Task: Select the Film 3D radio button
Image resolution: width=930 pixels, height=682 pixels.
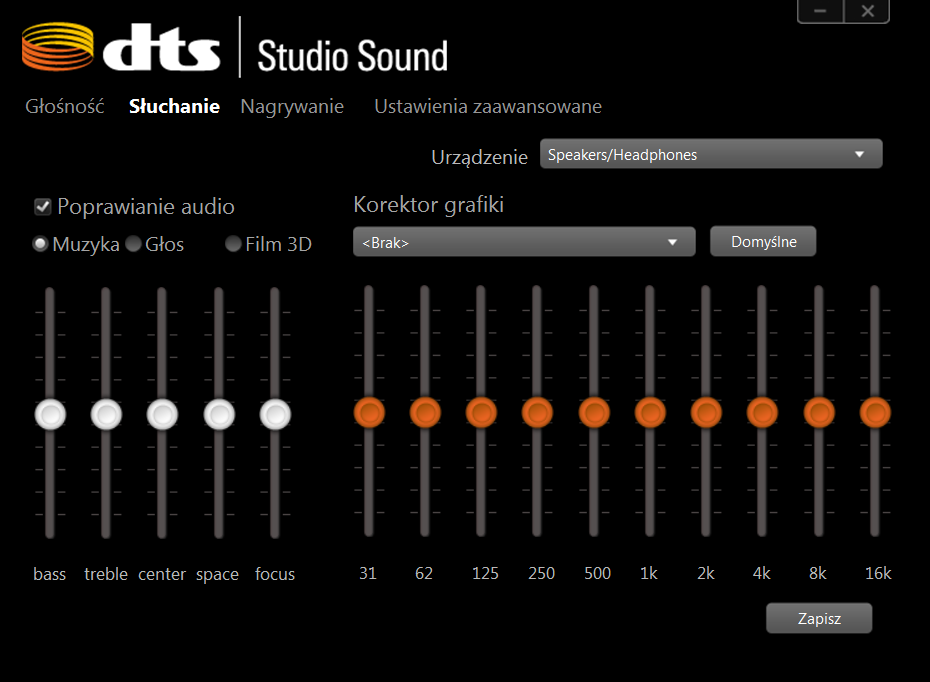Action: (233, 244)
